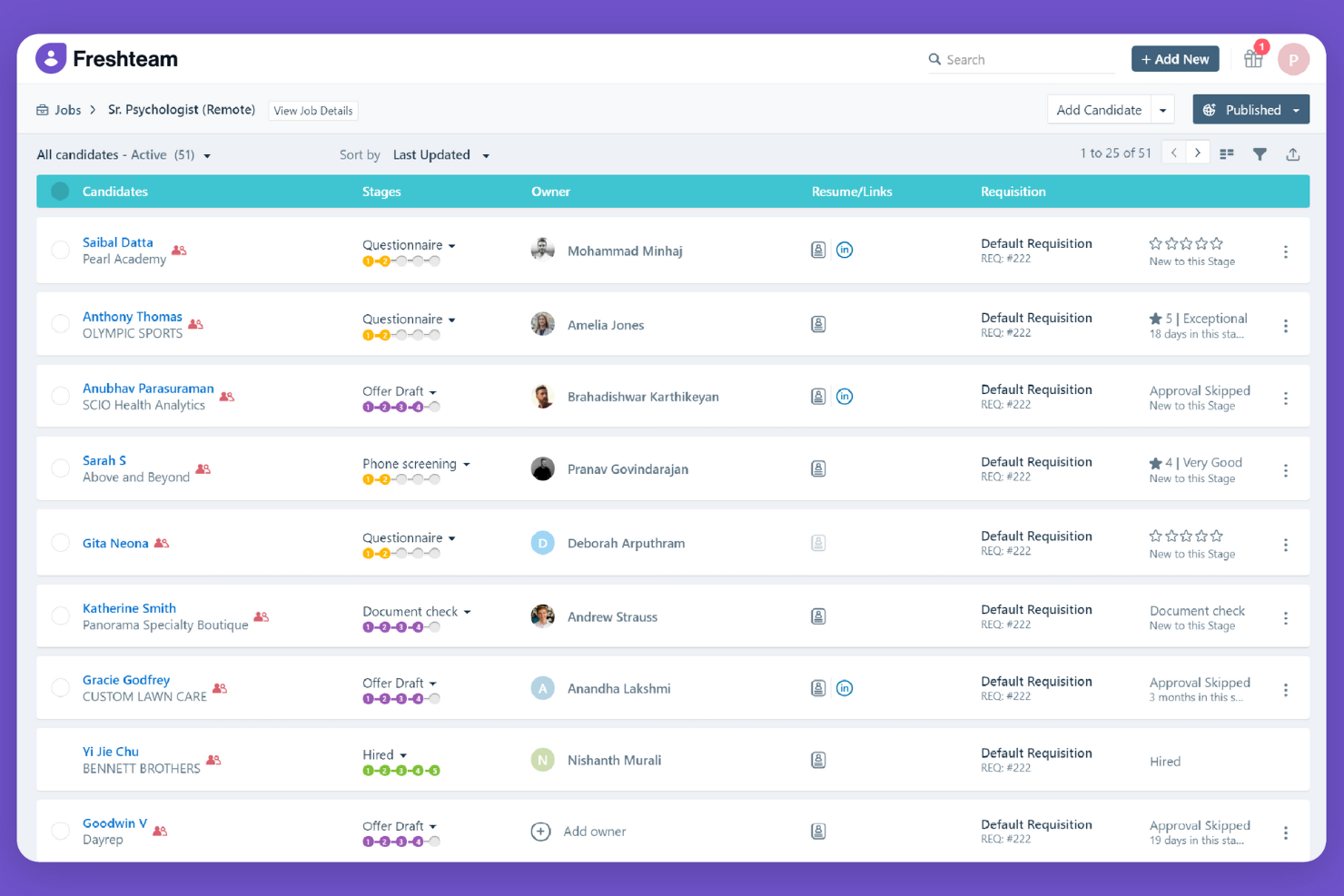This screenshot has width=1344, height=896.
Task: Open Saibal Datta's resume icon
Action: pos(818,250)
